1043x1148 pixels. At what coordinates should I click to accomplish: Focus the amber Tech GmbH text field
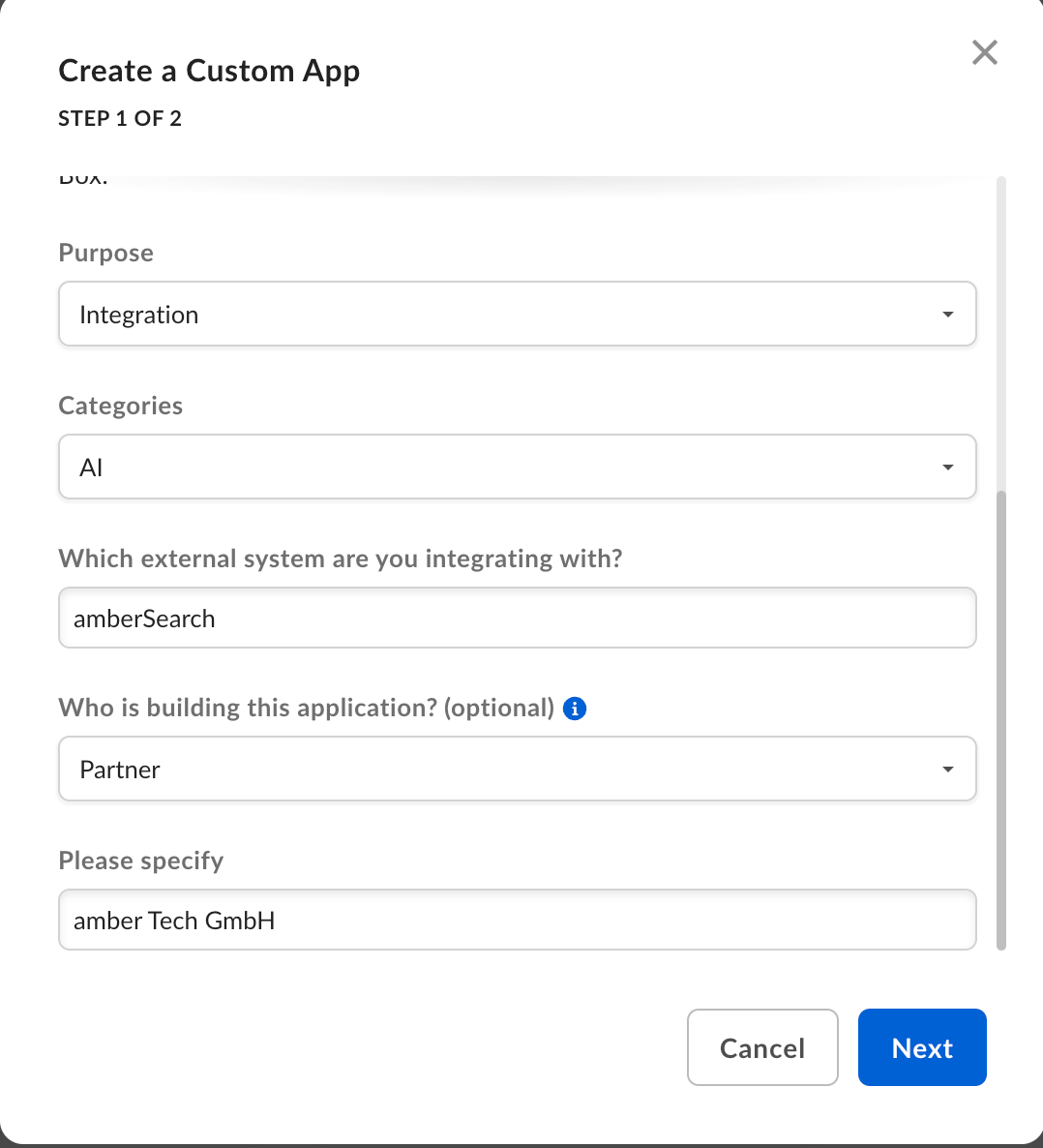pyautogui.click(x=518, y=920)
